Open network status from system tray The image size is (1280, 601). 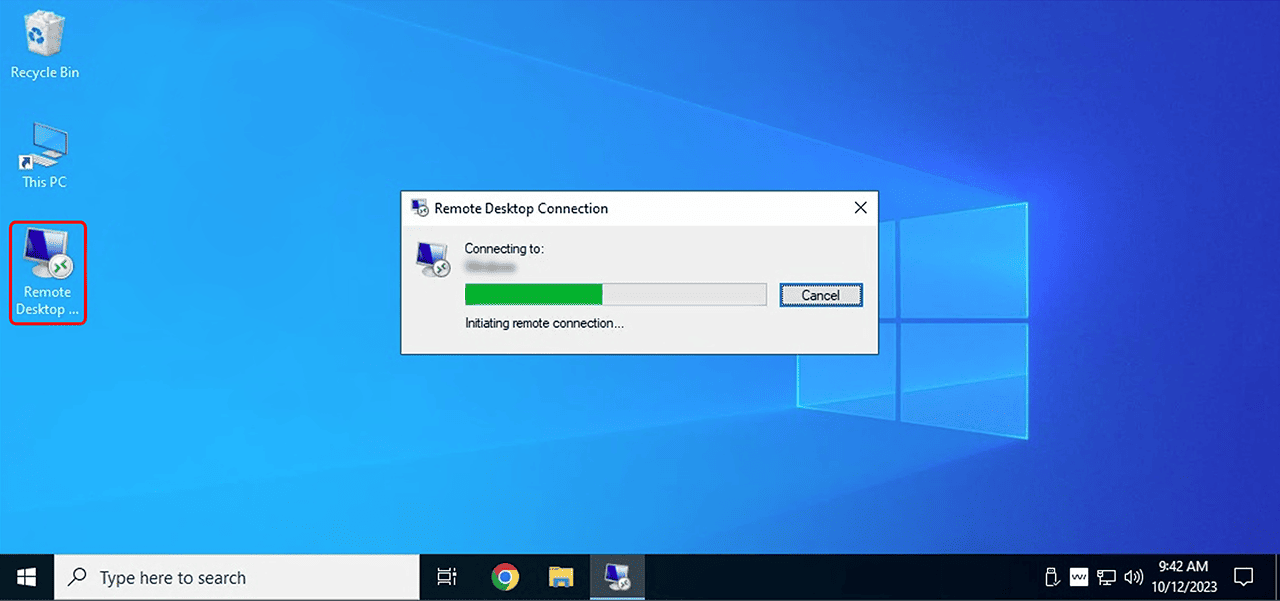tap(1106, 577)
